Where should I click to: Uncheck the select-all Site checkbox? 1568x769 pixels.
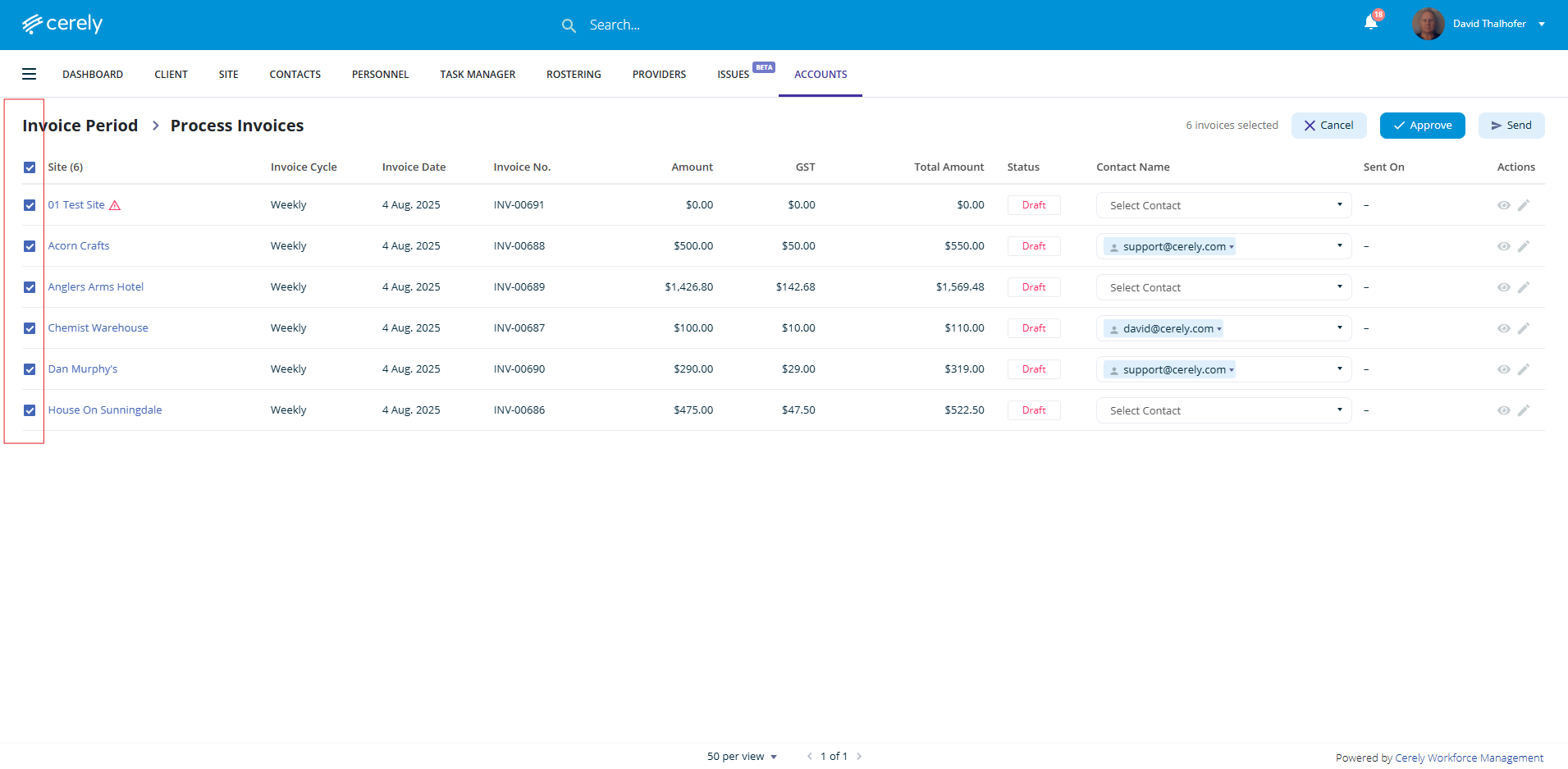(x=30, y=167)
